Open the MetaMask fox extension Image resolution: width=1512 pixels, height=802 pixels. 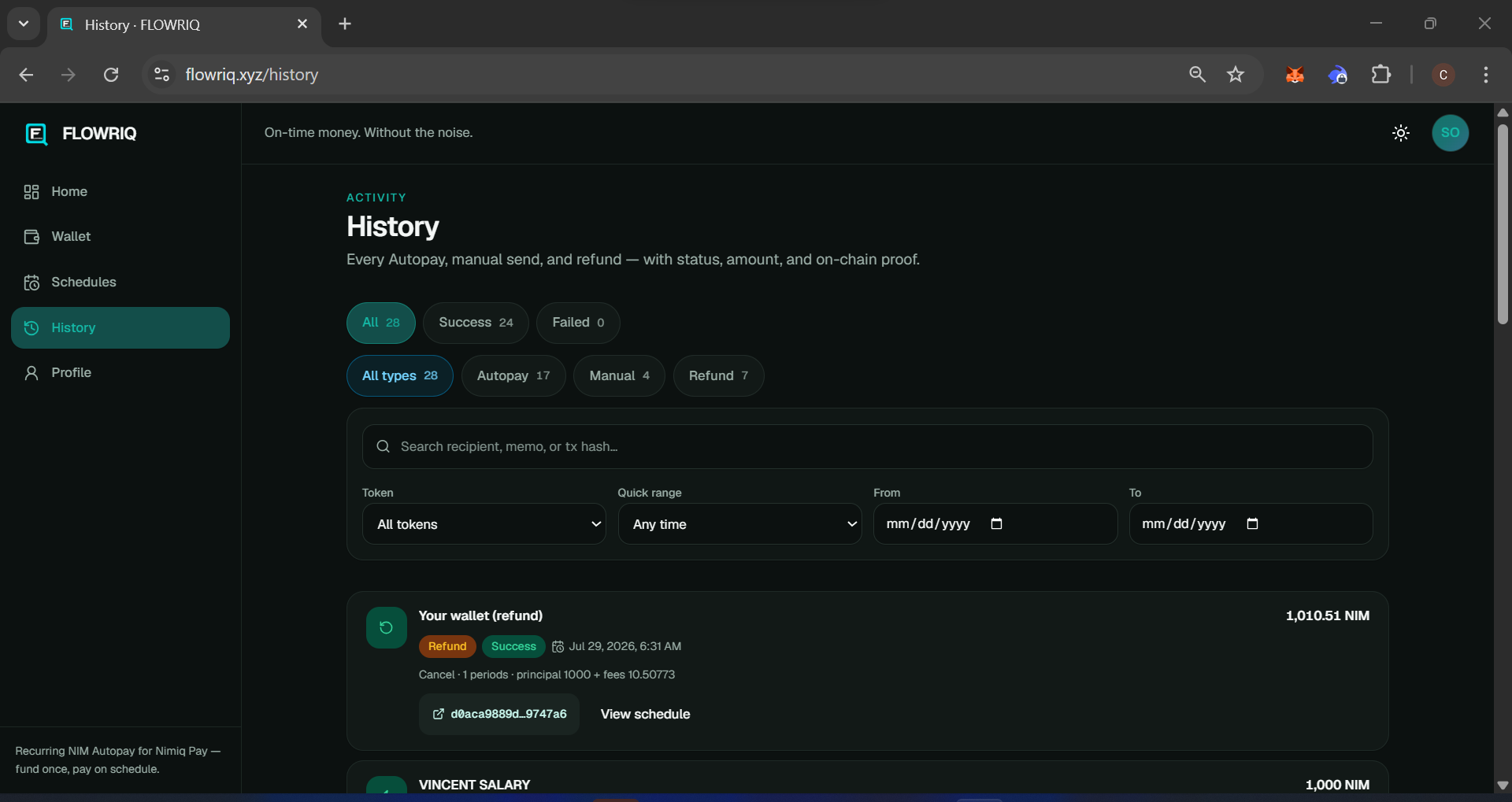(1295, 75)
